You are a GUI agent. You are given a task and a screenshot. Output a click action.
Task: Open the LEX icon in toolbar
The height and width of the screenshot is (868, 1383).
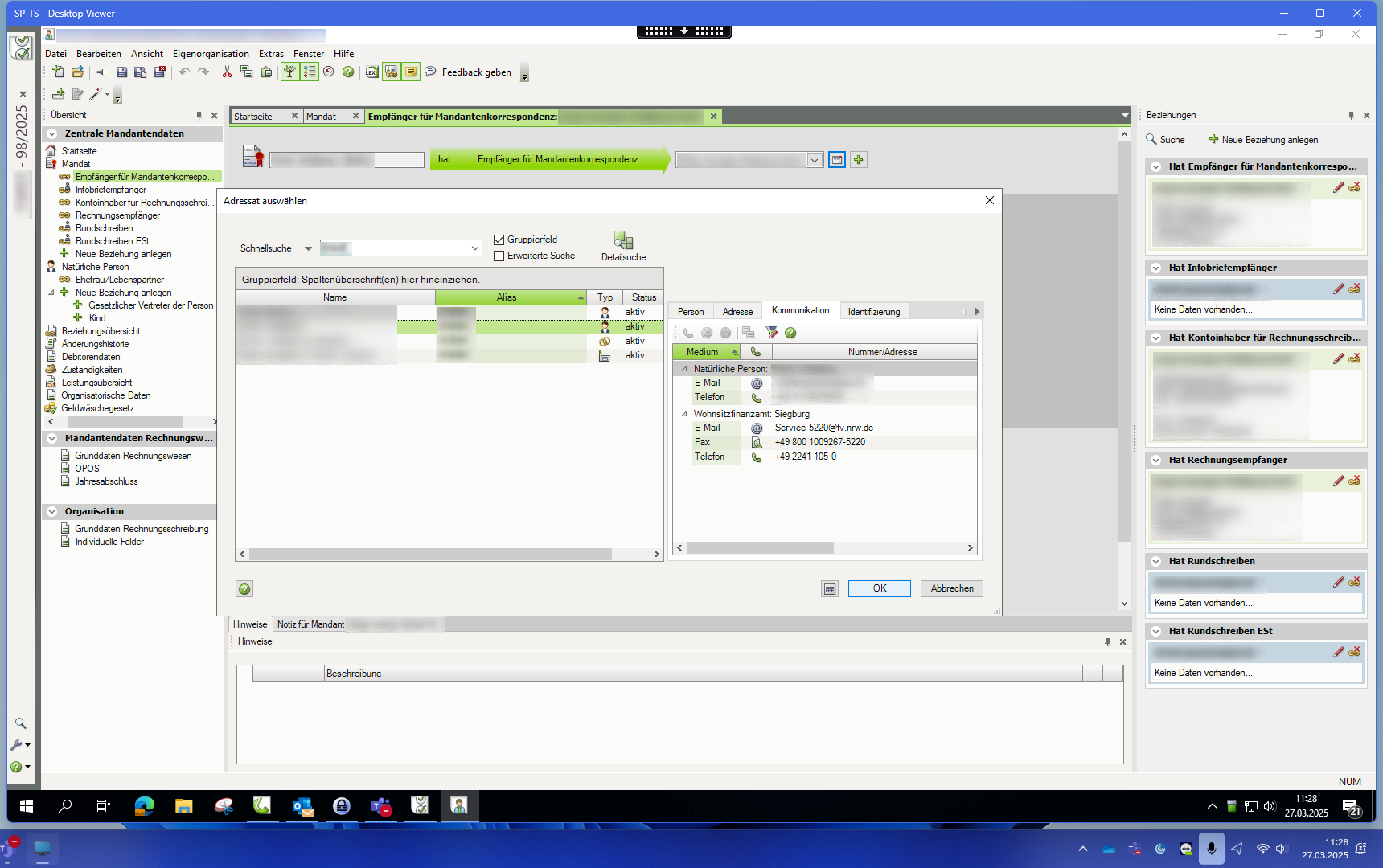click(x=371, y=72)
